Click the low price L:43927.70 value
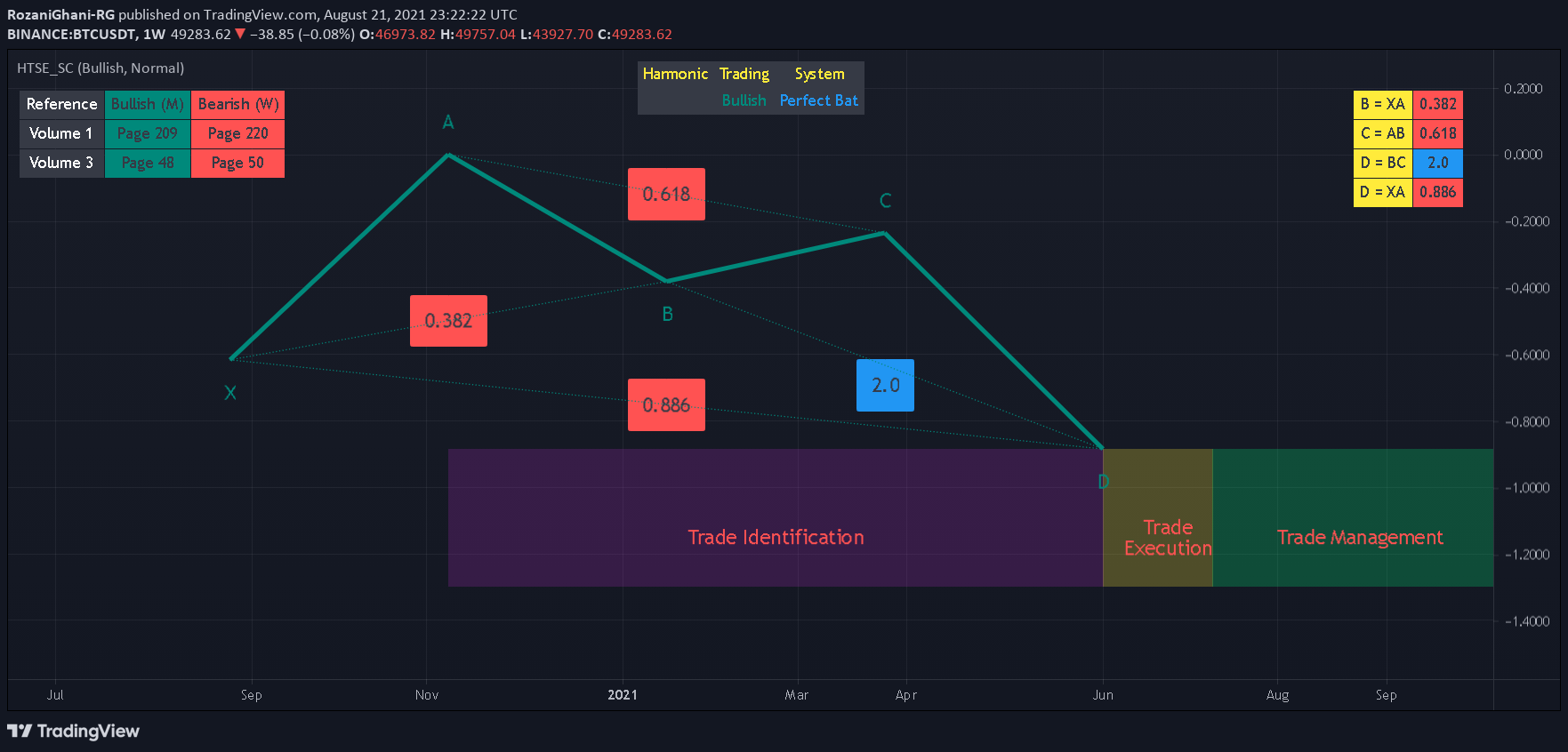Screen dimensions: 1568x752 [x=556, y=34]
